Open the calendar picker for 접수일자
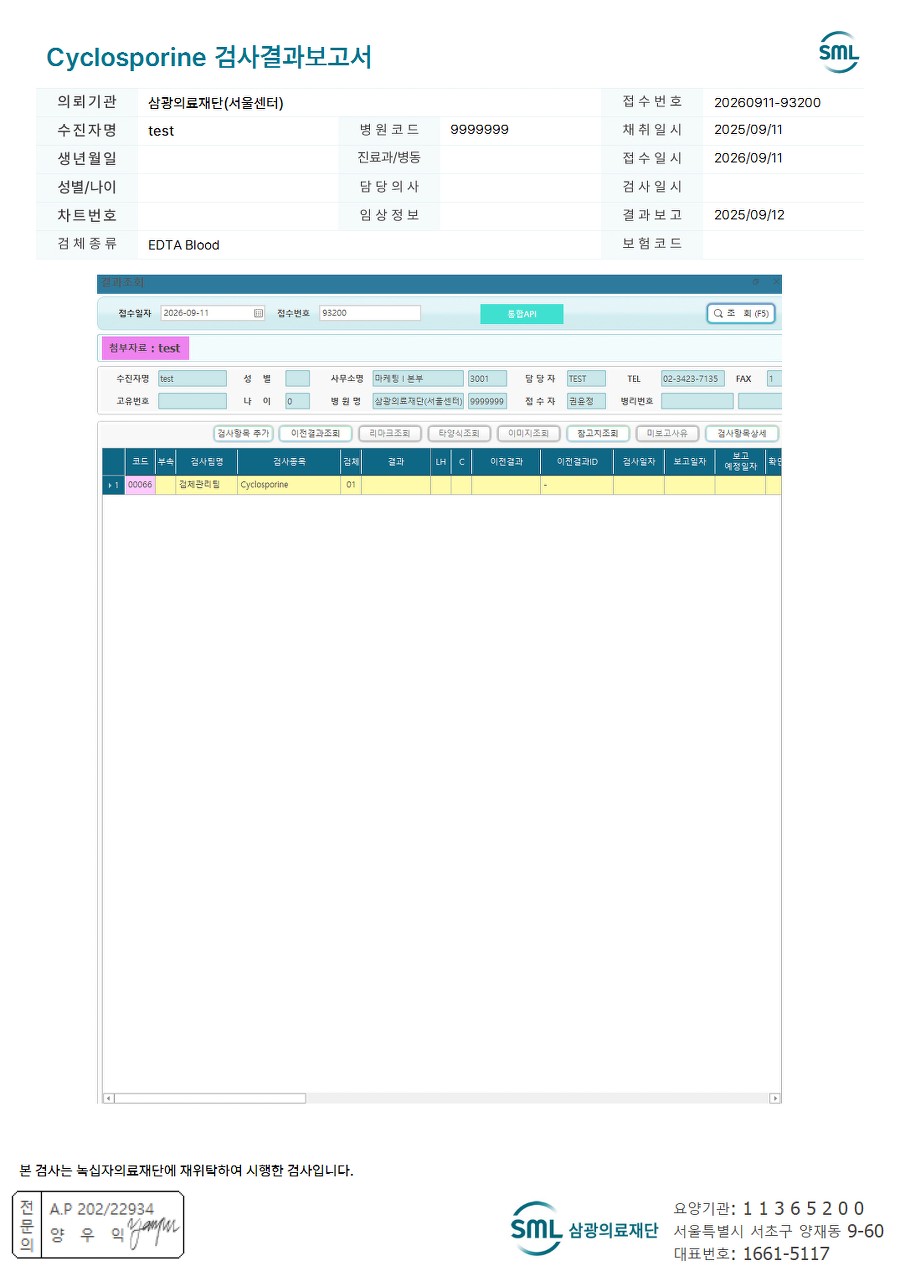The image size is (900, 1271). [x=259, y=313]
